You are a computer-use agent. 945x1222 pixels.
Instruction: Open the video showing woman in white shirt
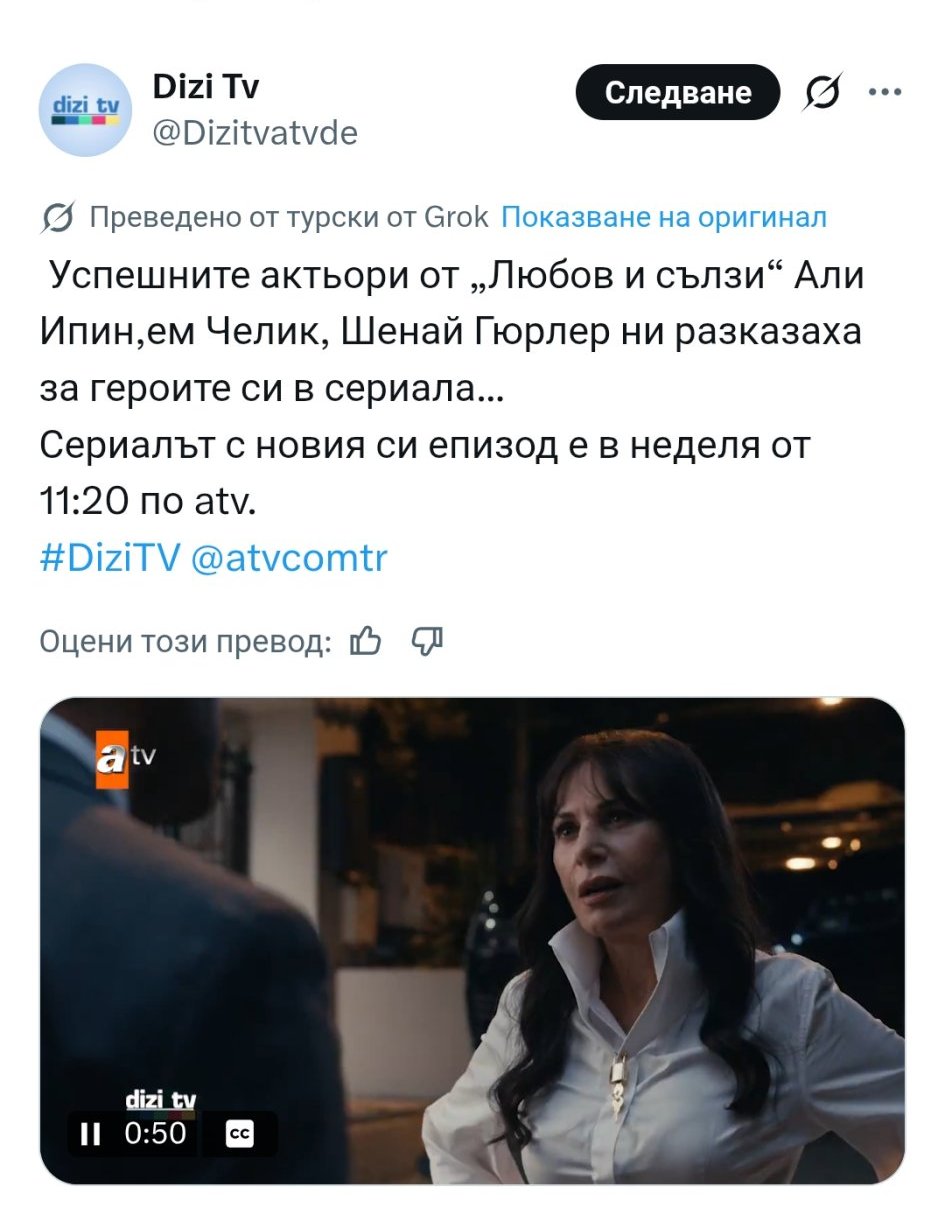tap(472, 941)
